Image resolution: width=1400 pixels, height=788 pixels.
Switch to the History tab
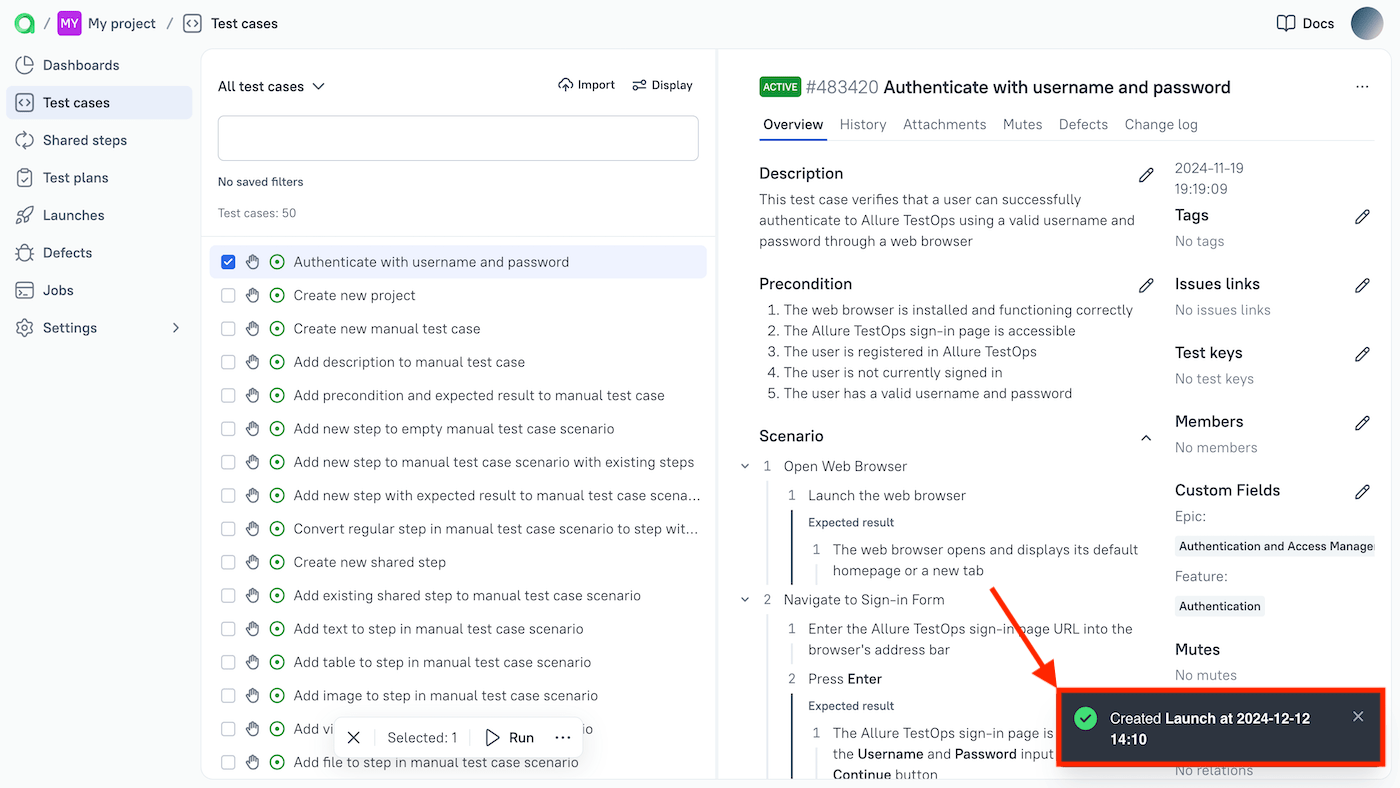(862, 125)
